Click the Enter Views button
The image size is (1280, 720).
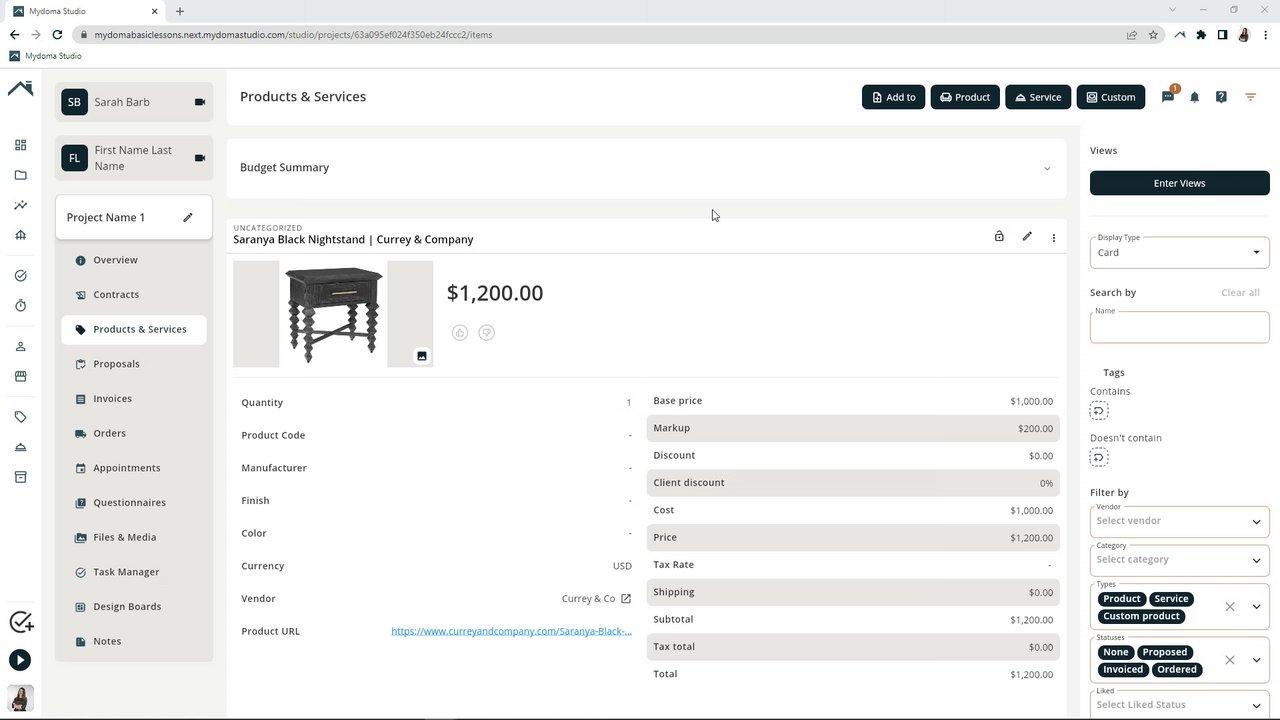tap(1179, 183)
